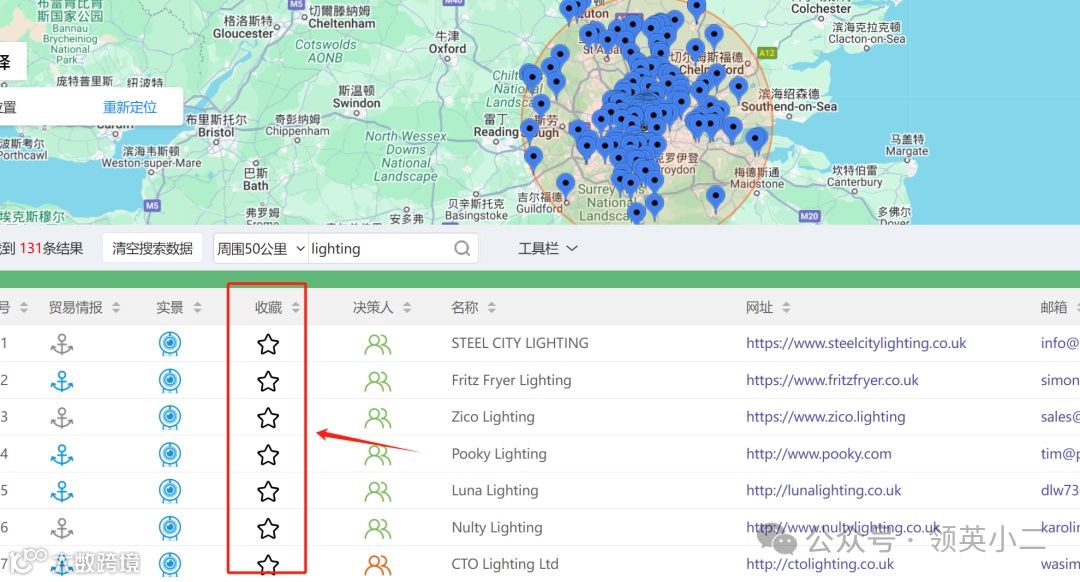The image size is (1080, 582).
Task: Click the search magnifier icon
Action: pyautogui.click(x=462, y=248)
